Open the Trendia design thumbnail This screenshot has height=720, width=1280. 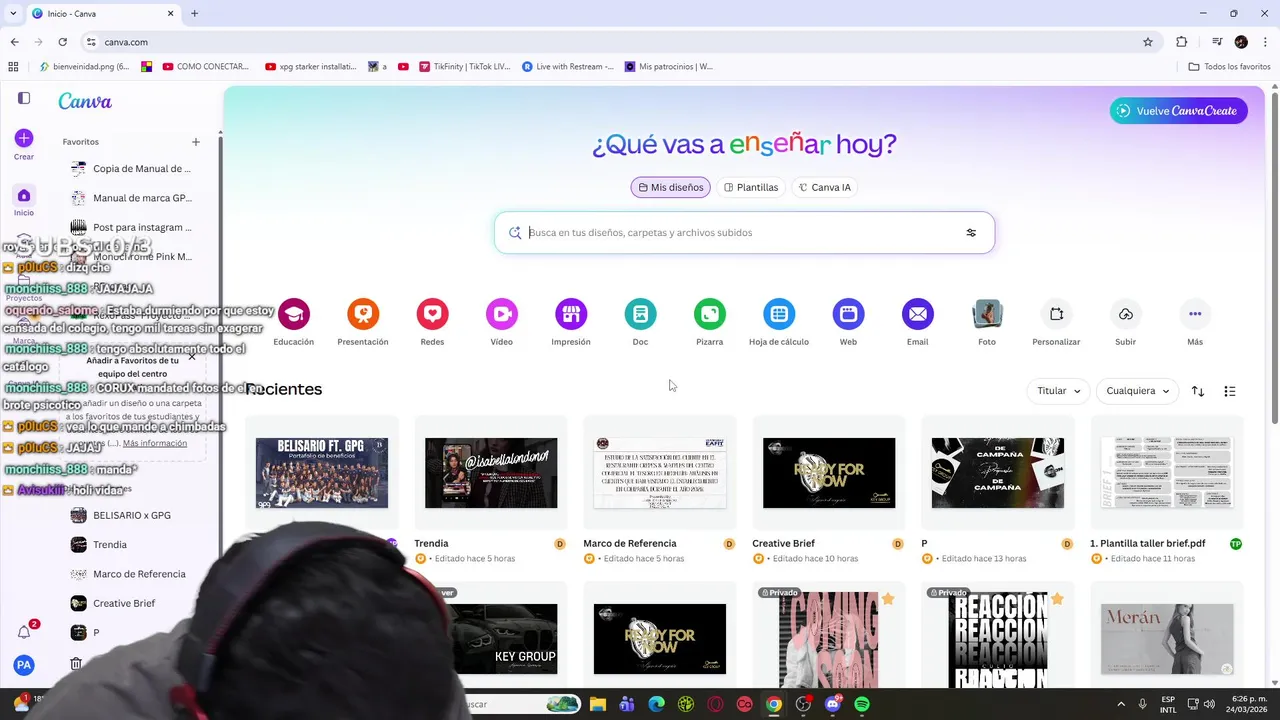pos(491,473)
